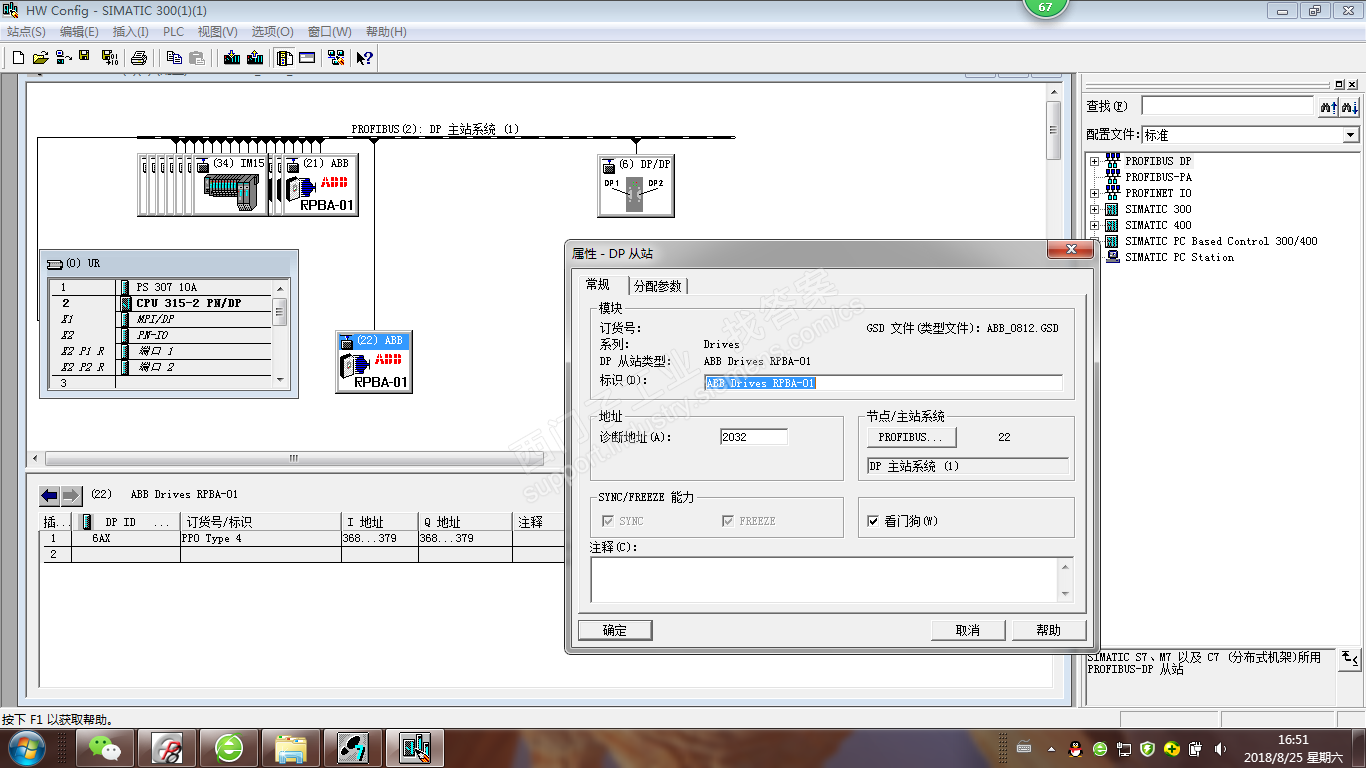This screenshot has height=768, width=1366.
Task: Select the PROFIBUS-PA catalog item
Action: (x=1159, y=177)
